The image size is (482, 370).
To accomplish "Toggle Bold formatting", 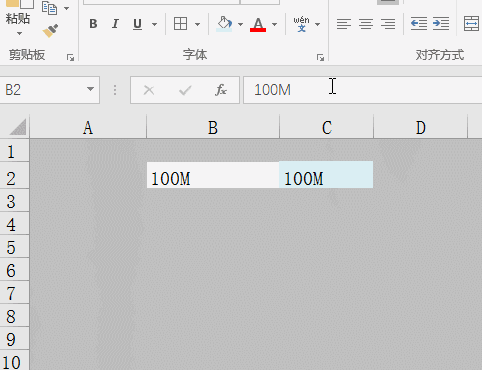I will [93, 24].
